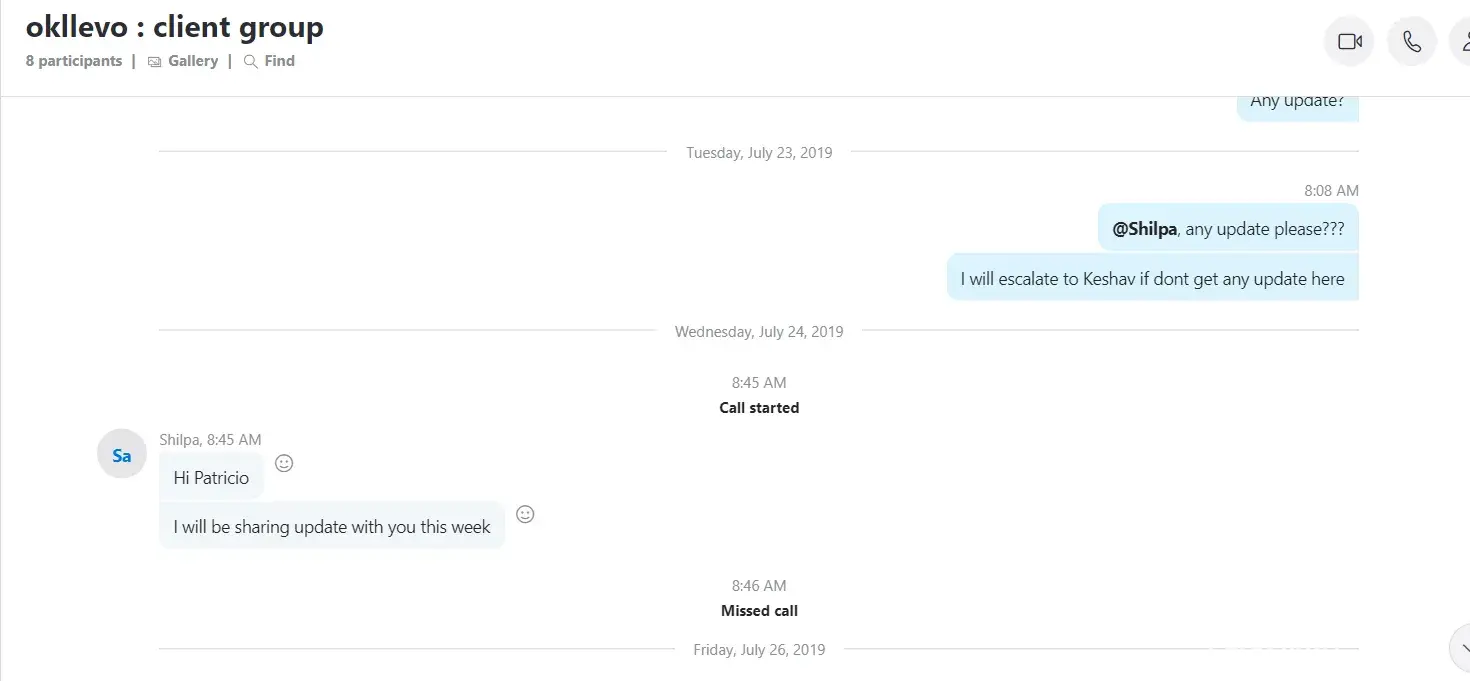Viewport: 1470px width, 681px height.
Task: Select the "I will escalate to Keshav" message
Action: click(1152, 279)
